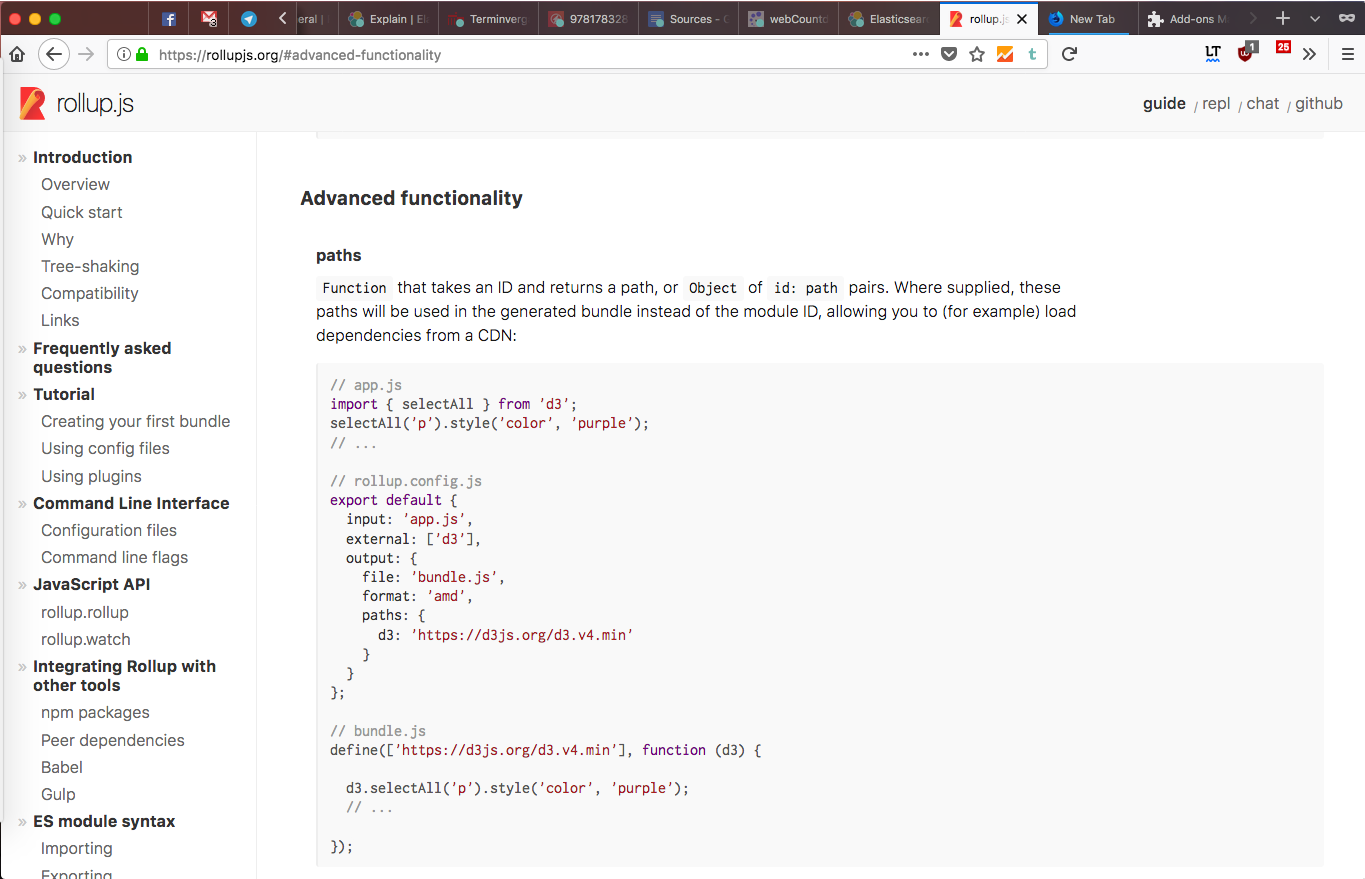This screenshot has width=1365, height=879.
Task: Open the 'repl' header link
Action: coord(1216,104)
